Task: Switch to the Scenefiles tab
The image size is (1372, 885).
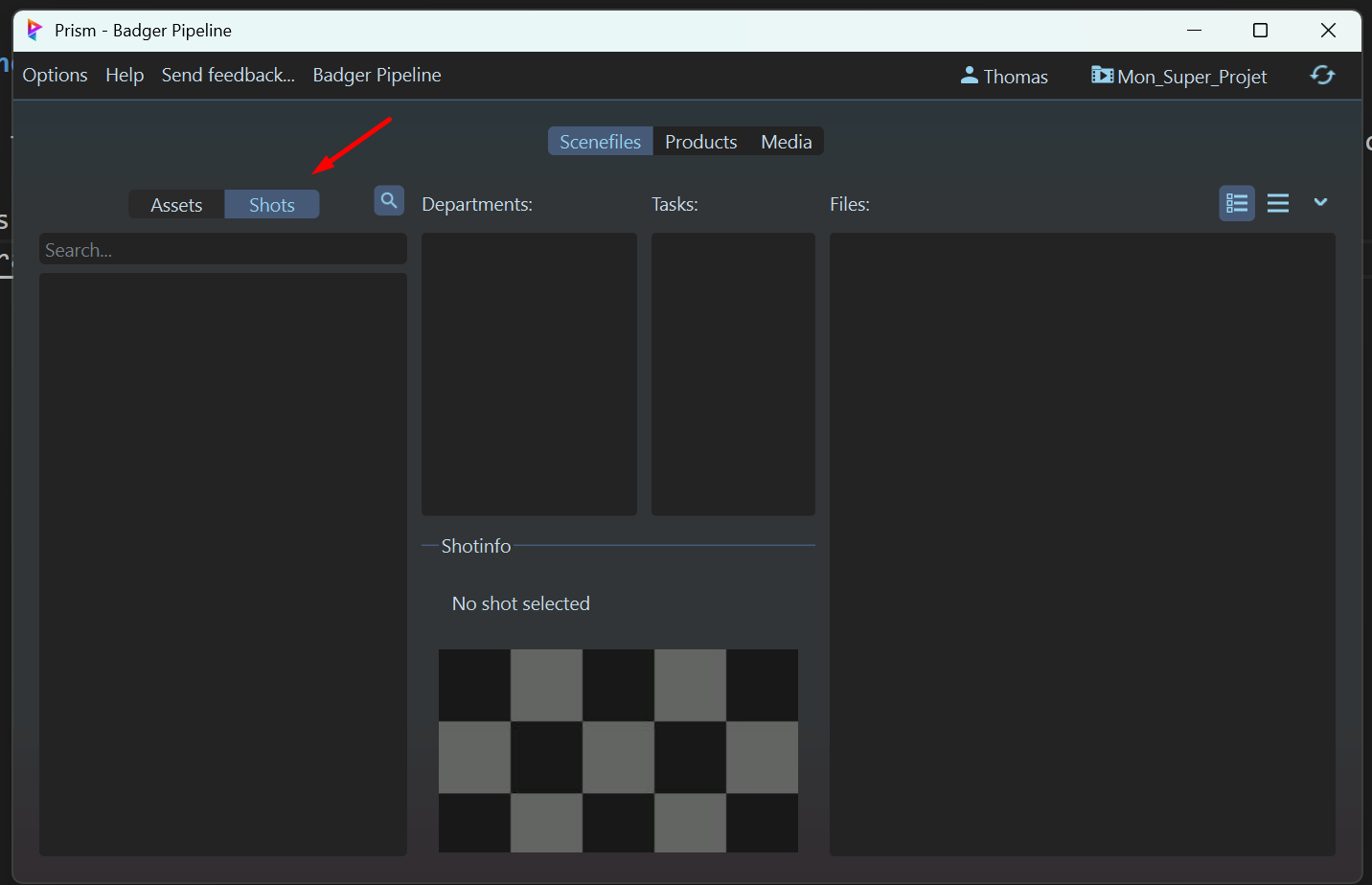Action: click(x=600, y=142)
